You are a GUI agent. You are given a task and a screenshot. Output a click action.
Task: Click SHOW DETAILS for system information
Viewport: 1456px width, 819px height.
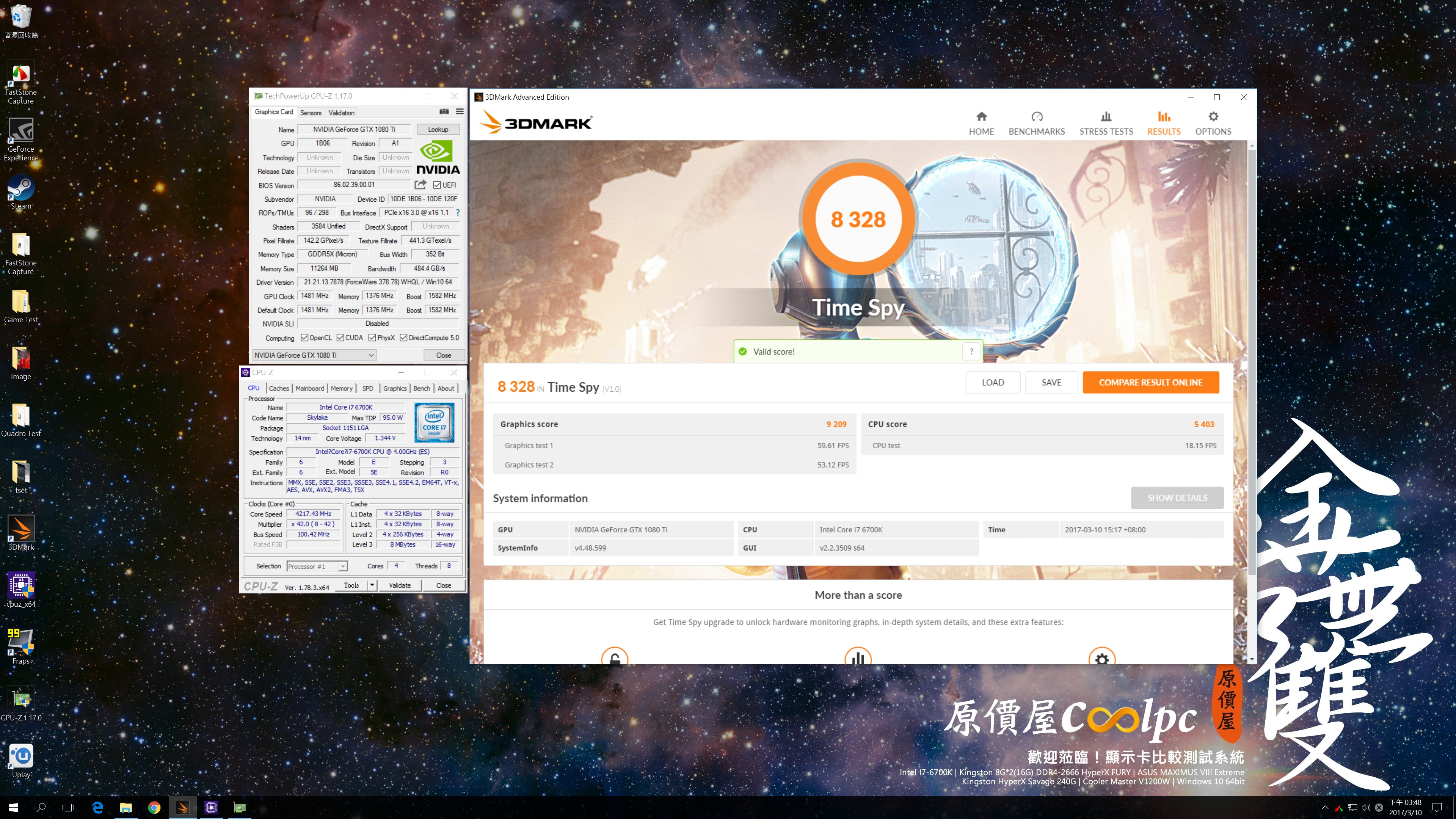tap(1177, 498)
